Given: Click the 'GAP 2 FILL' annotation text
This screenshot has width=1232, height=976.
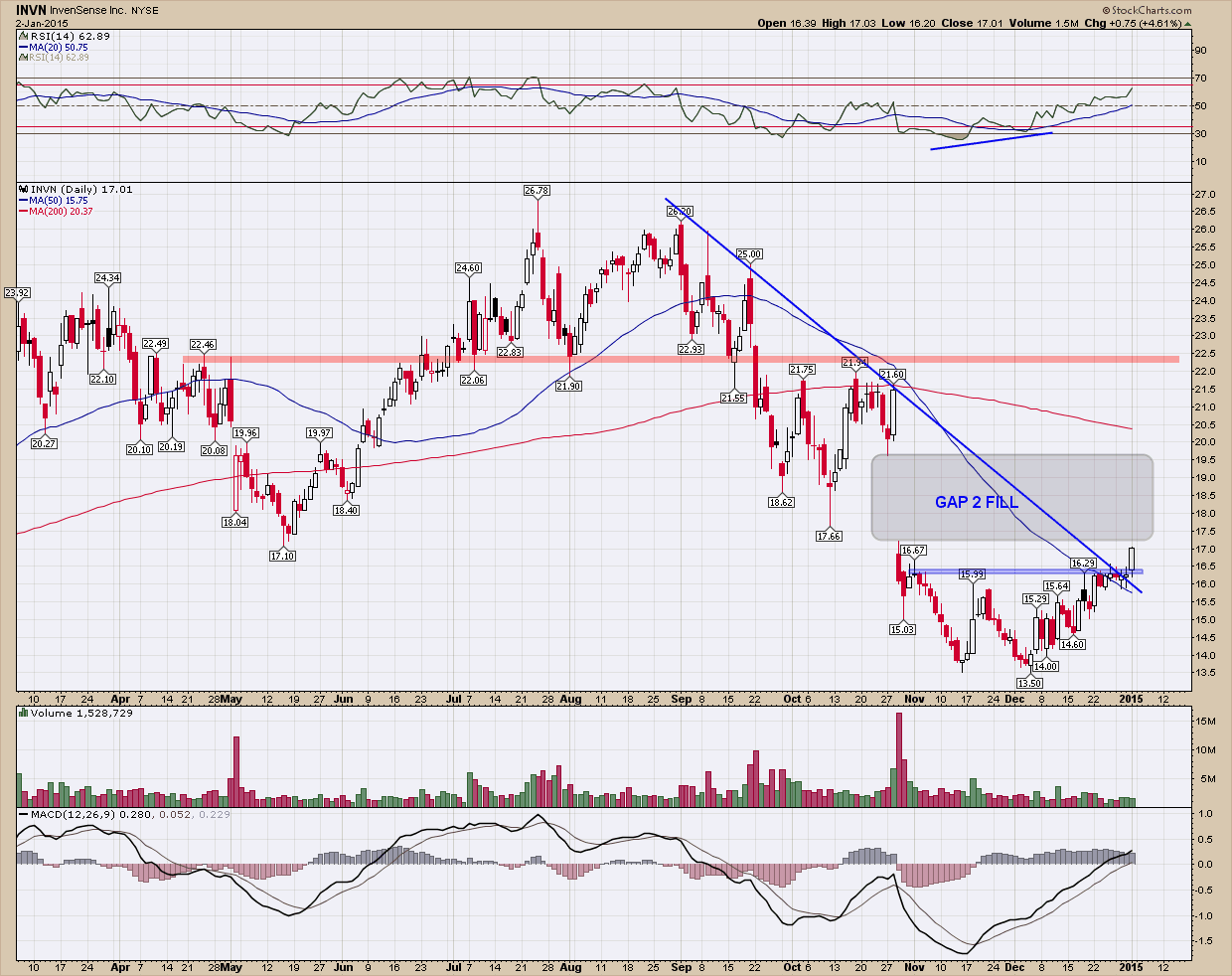Looking at the screenshot, I should tap(977, 502).
